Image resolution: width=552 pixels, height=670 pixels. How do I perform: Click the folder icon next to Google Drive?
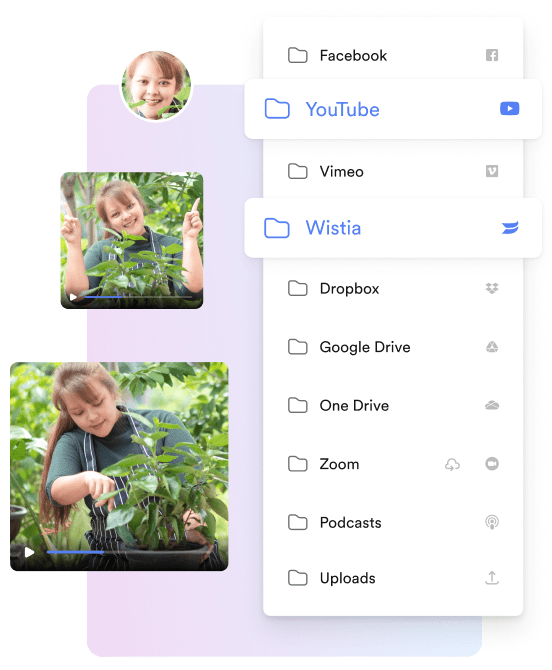[x=297, y=347]
